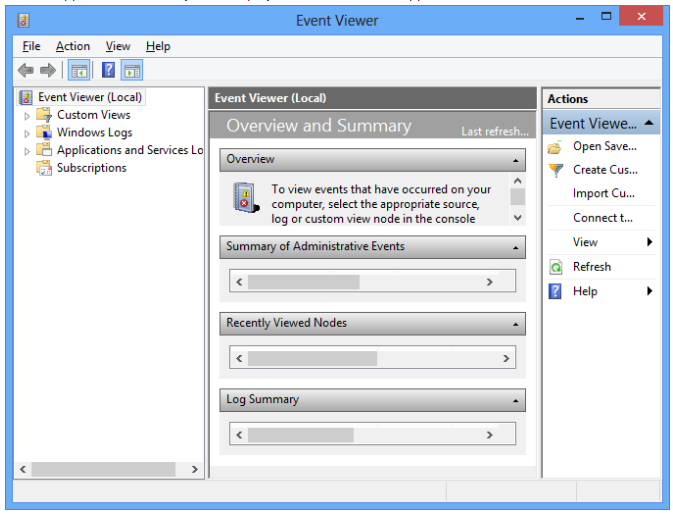
Task: Expand Applications and Services Logs node
Action: [27, 151]
